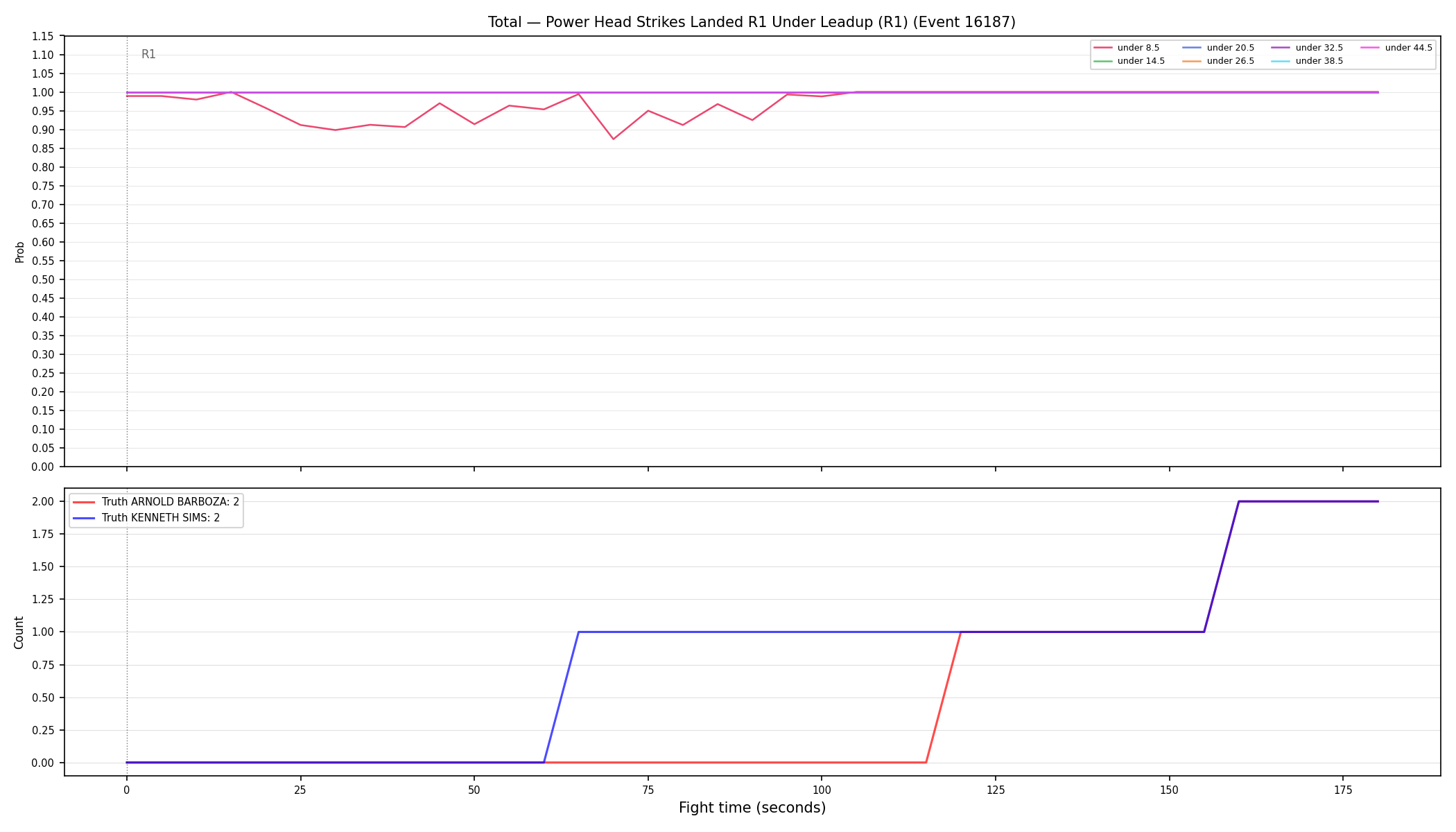Click the 'Fight time (seconds)' axis label
The image size is (1456, 832).
tap(752, 808)
